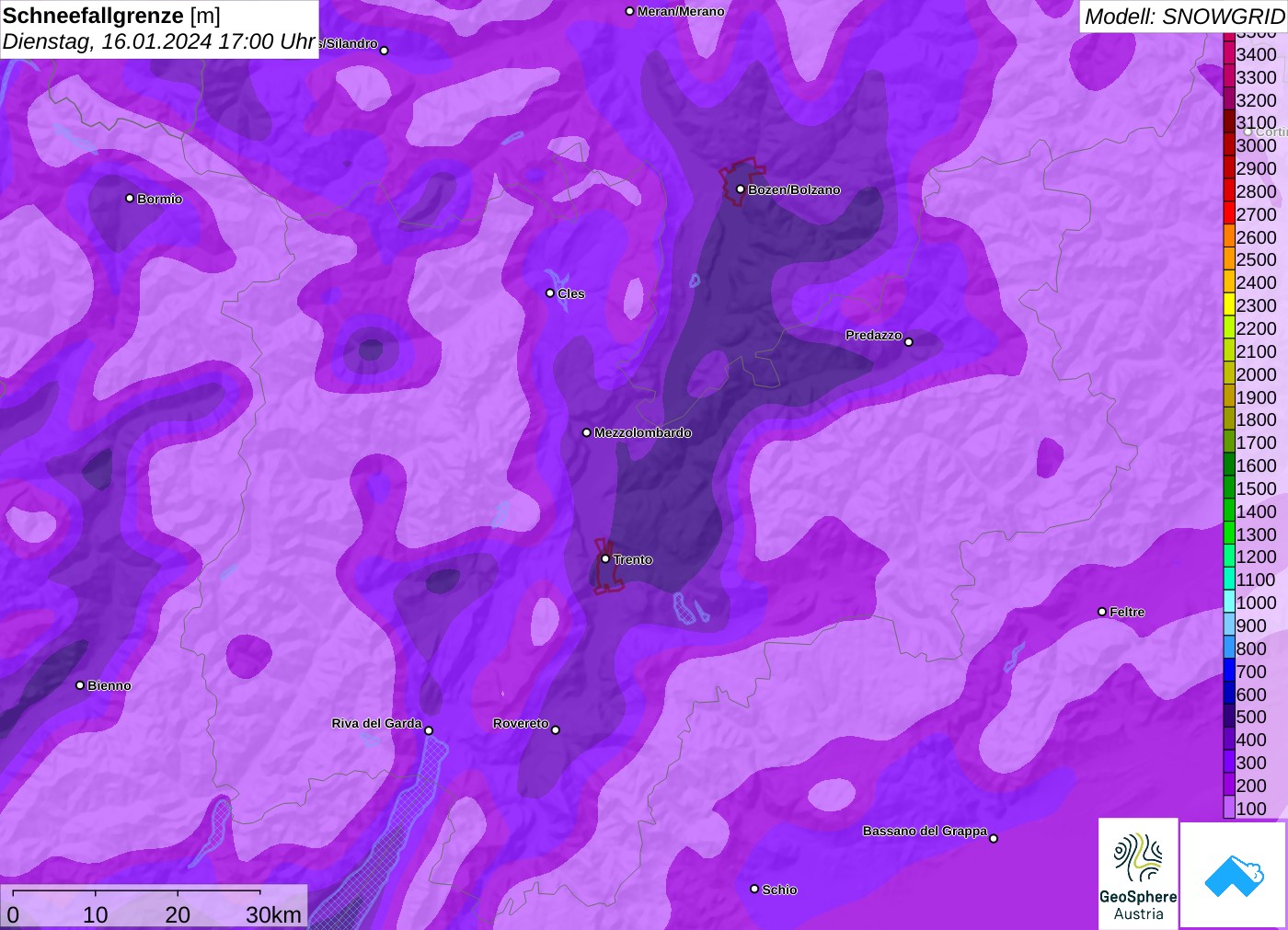The width and height of the screenshot is (1288, 930).
Task: Click the Riva del Garda label text
Action: tap(376, 723)
